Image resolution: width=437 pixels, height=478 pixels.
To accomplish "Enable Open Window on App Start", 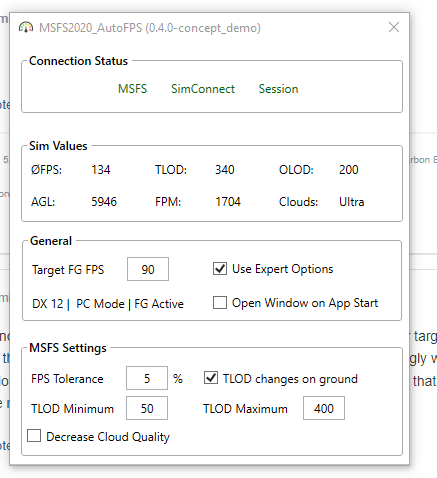I will (x=220, y=303).
